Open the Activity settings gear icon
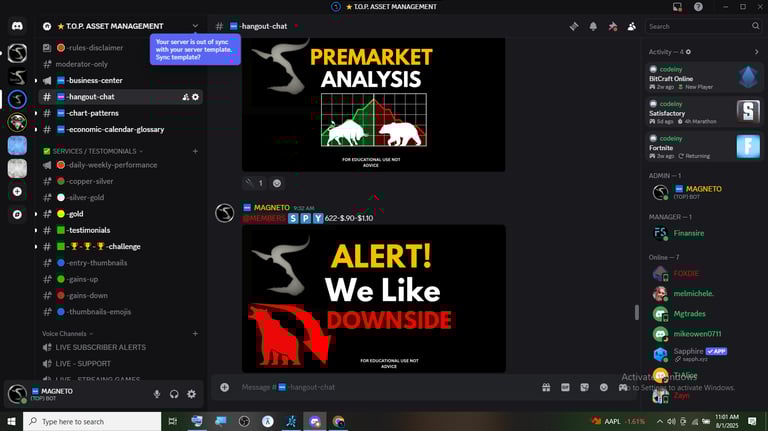The image size is (768, 431). [688, 52]
